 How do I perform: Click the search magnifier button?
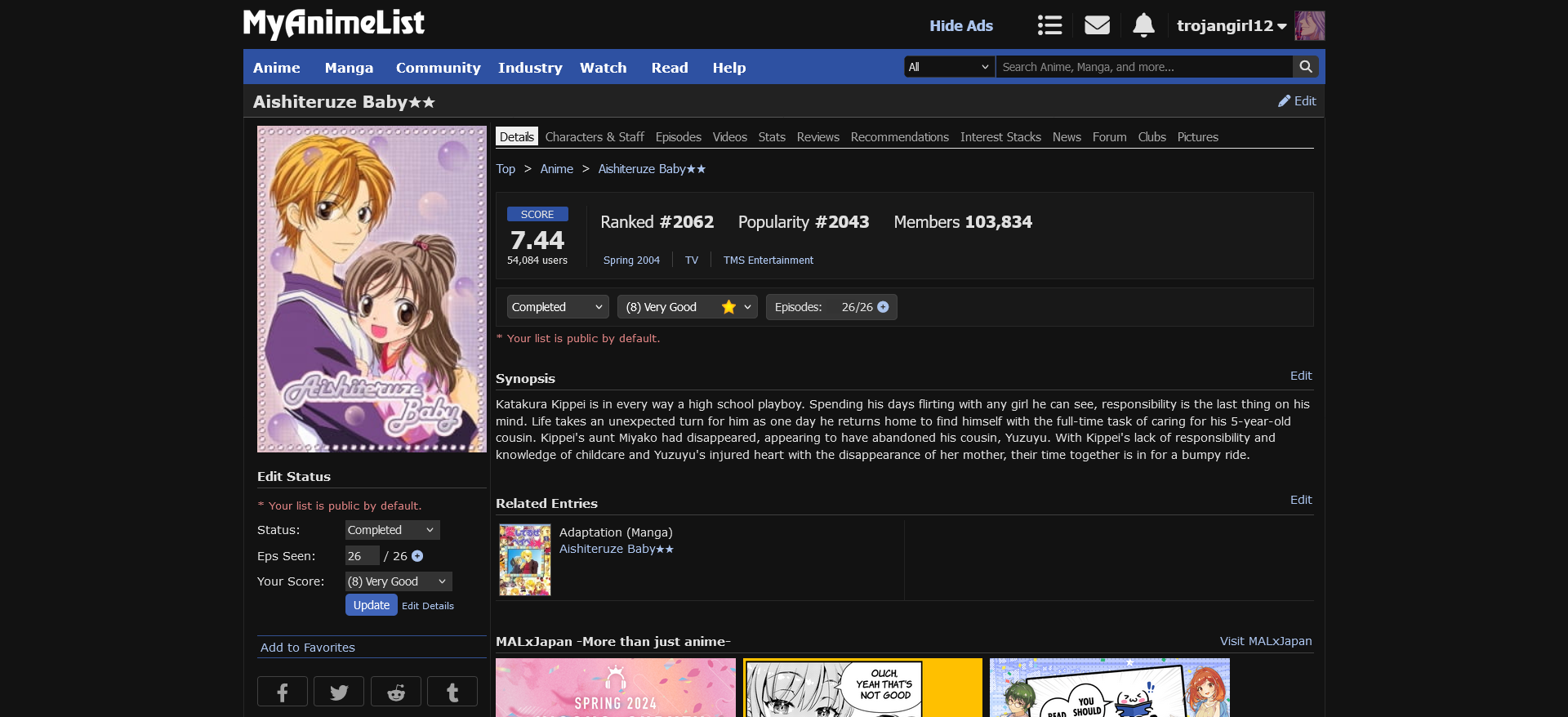click(x=1306, y=67)
